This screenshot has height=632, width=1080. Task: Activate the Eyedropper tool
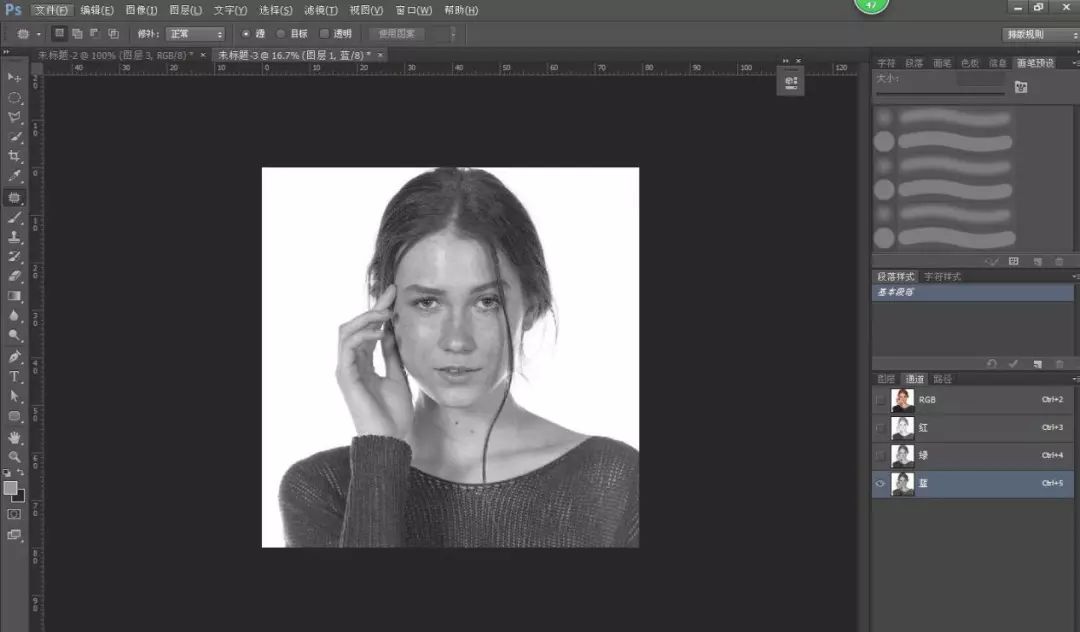pyautogui.click(x=14, y=177)
